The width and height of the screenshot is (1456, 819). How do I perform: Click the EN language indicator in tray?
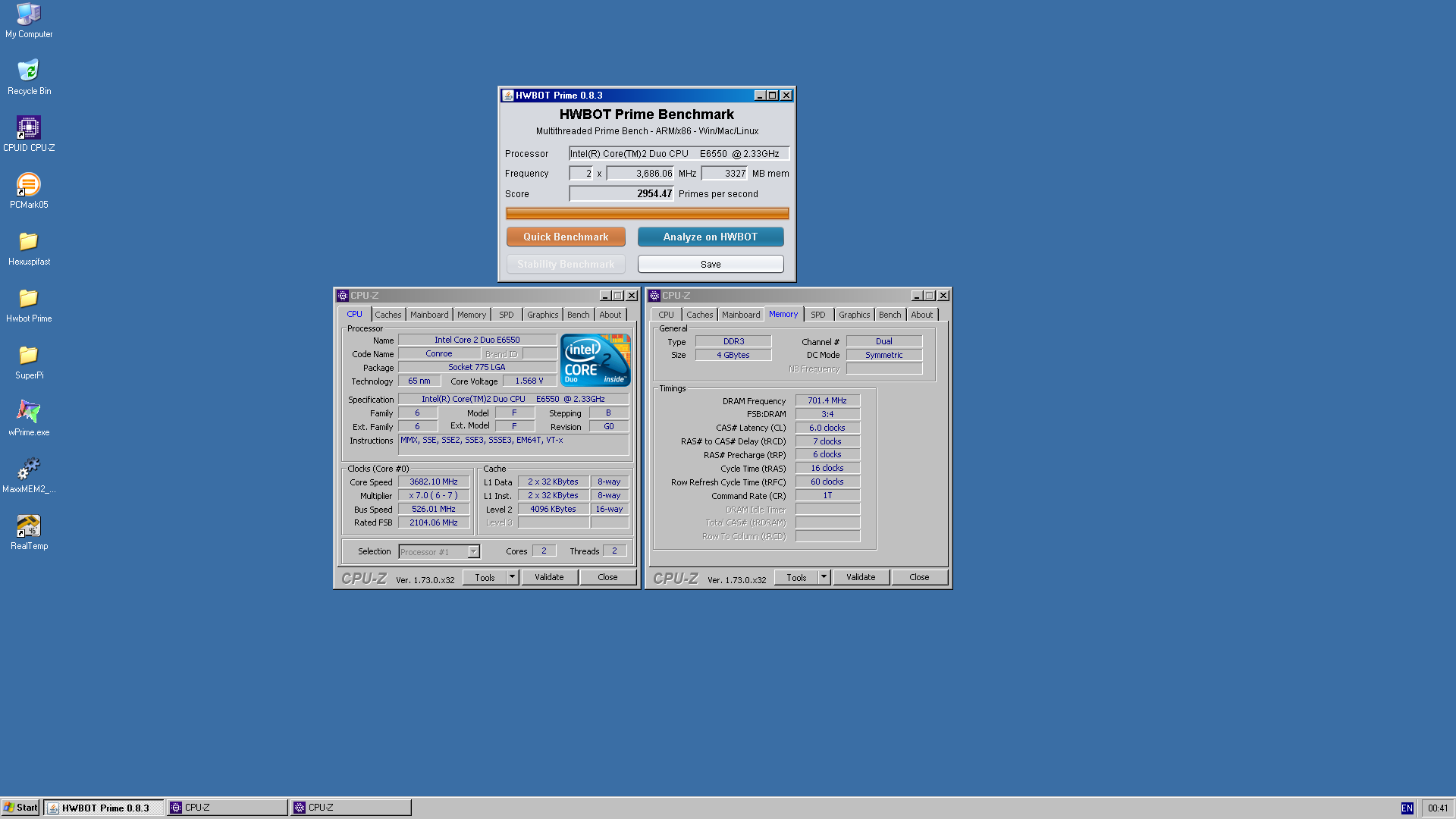coord(1407,808)
